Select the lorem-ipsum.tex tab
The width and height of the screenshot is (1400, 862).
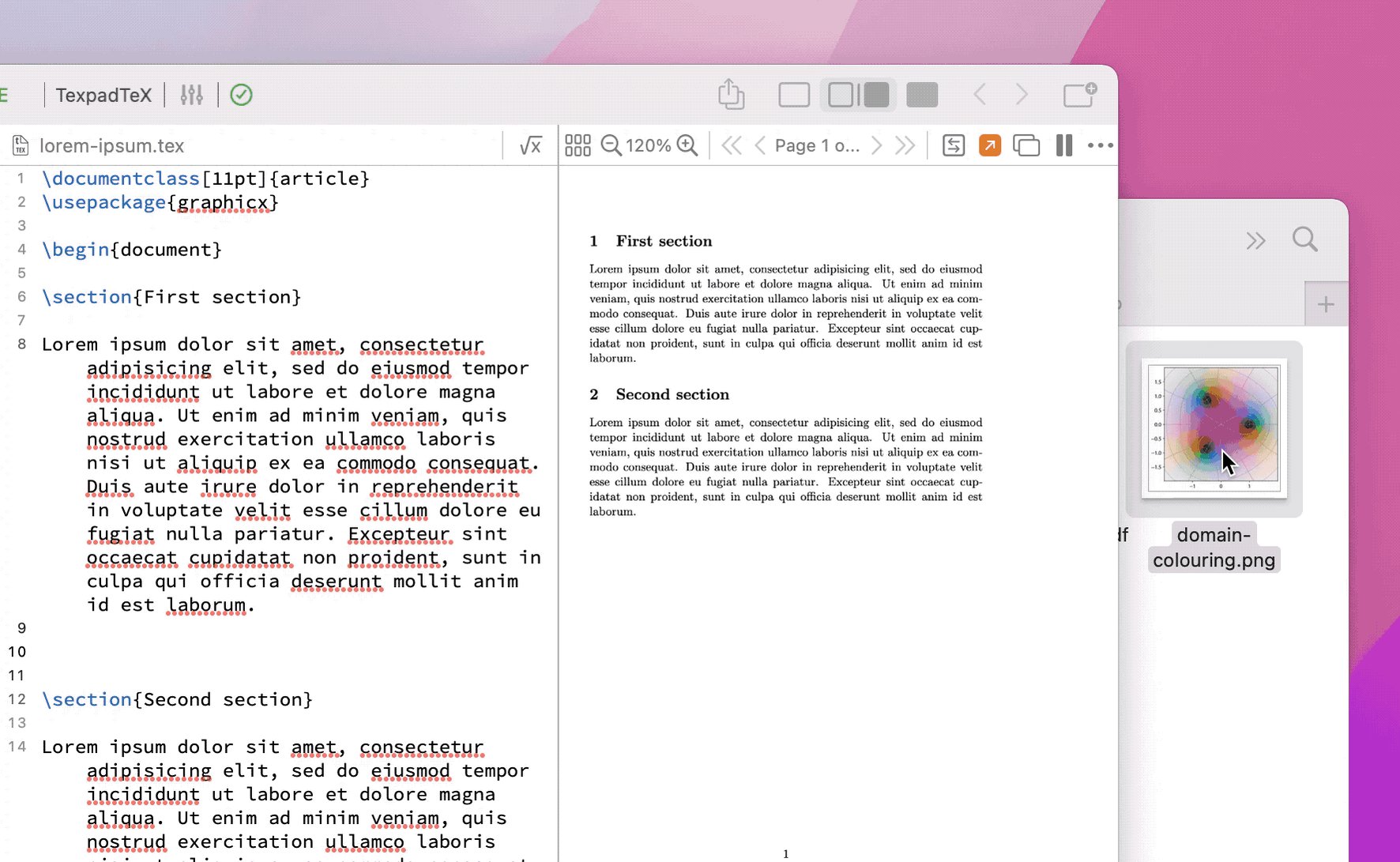[x=111, y=145]
